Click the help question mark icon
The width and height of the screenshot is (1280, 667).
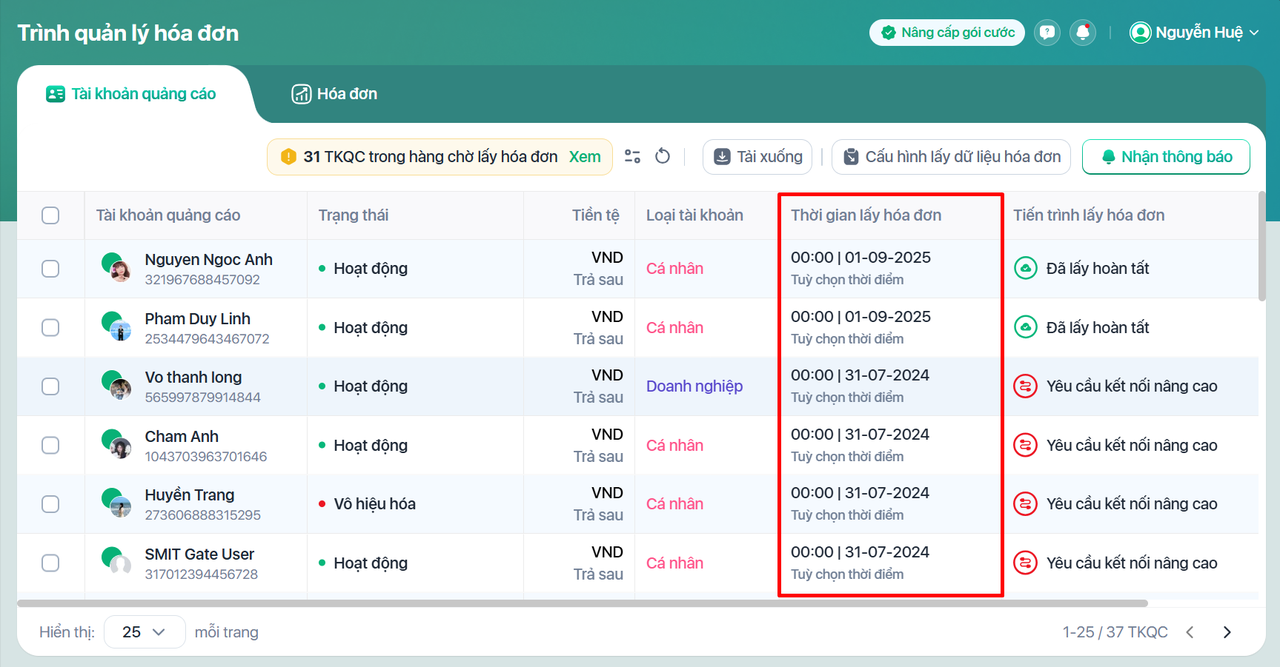click(1047, 33)
